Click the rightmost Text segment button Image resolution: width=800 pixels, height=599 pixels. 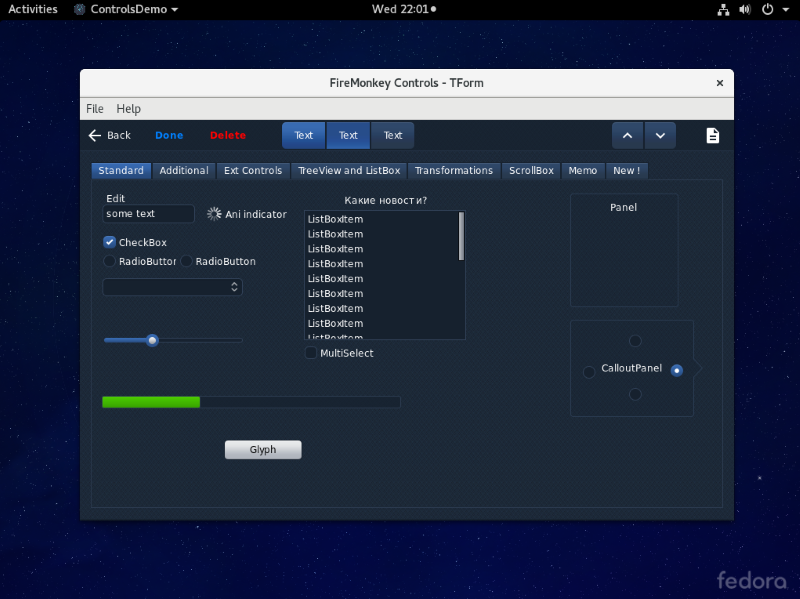[x=393, y=136]
